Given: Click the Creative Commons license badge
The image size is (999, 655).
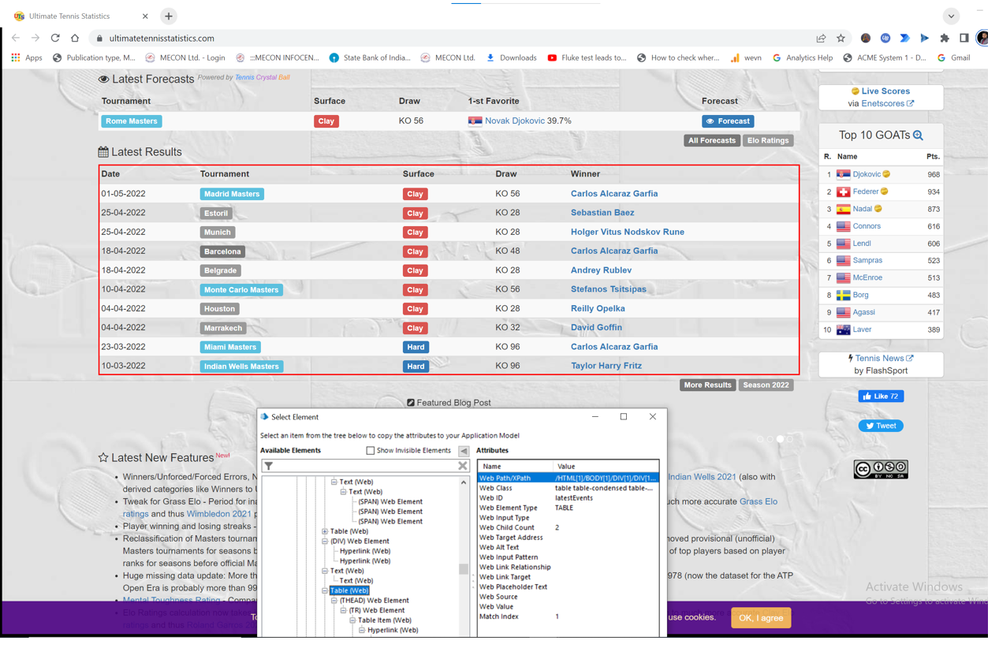Looking at the screenshot, I should 880,469.
